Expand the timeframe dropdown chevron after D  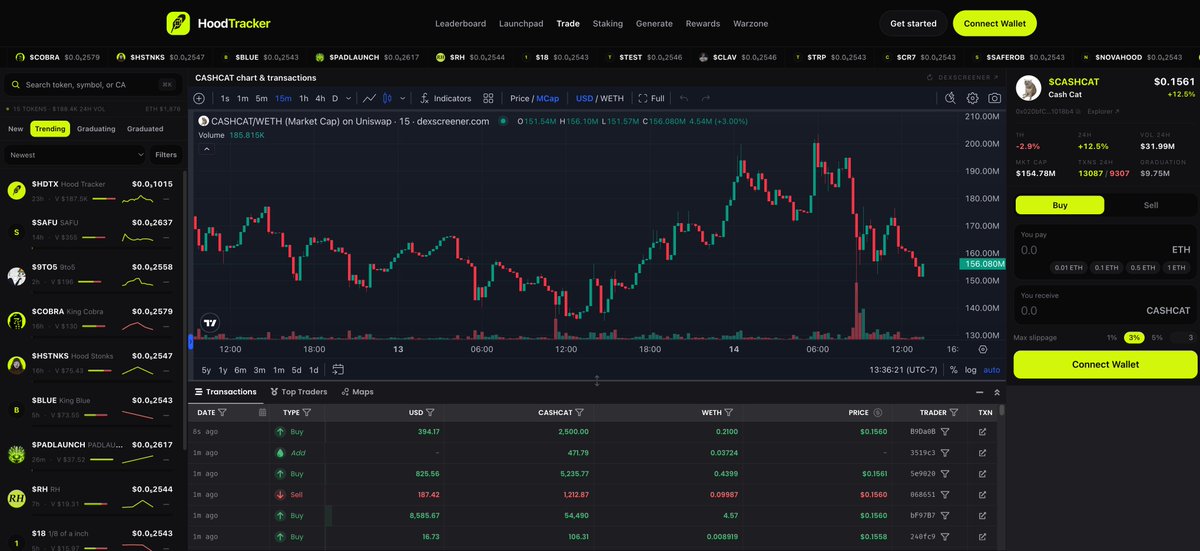[x=348, y=98]
